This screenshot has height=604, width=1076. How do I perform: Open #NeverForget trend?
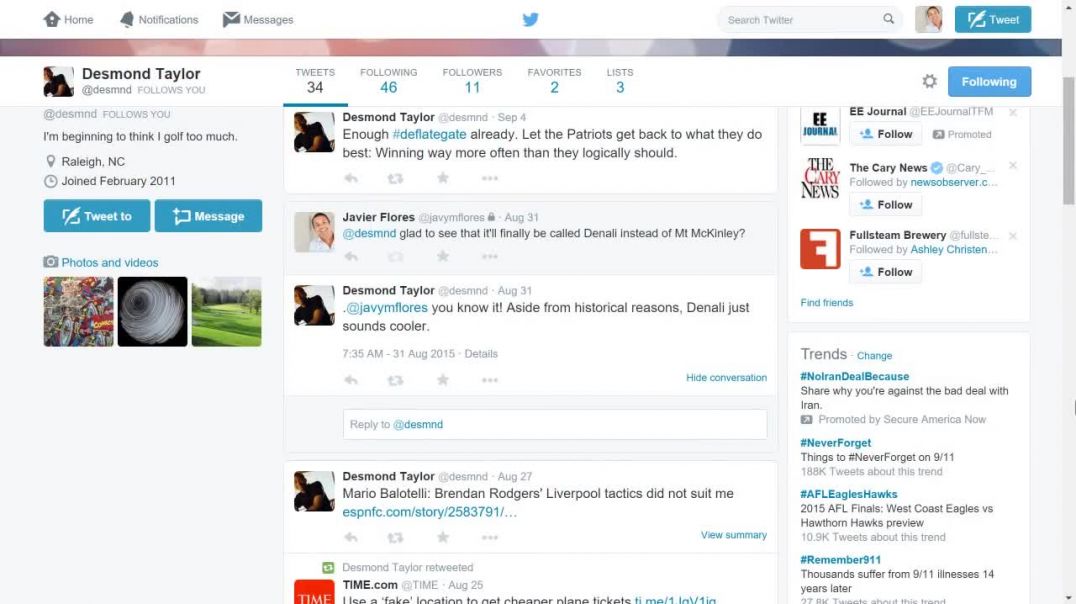point(835,443)
